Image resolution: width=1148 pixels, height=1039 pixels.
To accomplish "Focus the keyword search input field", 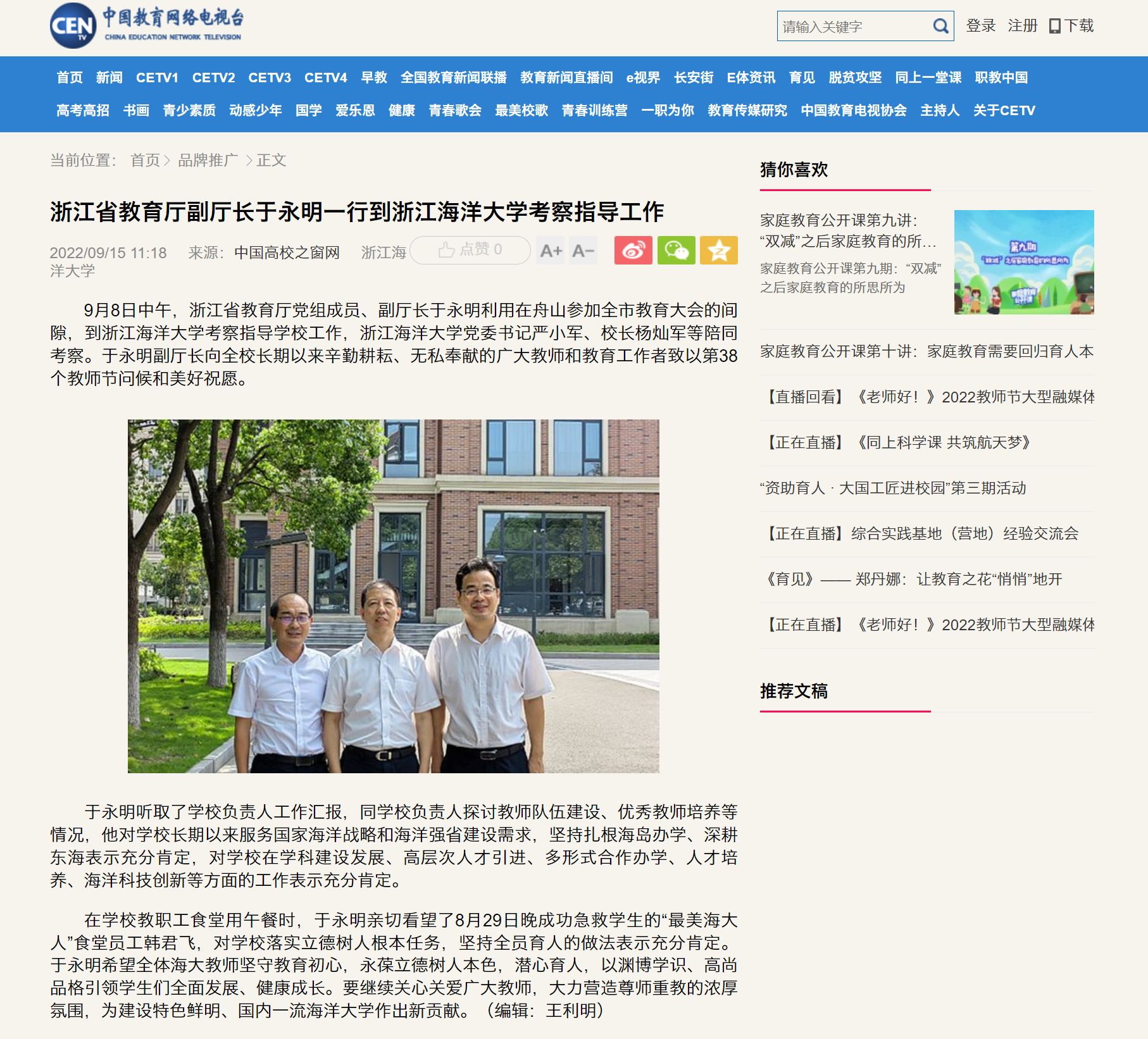I will (x=854, y=26).
